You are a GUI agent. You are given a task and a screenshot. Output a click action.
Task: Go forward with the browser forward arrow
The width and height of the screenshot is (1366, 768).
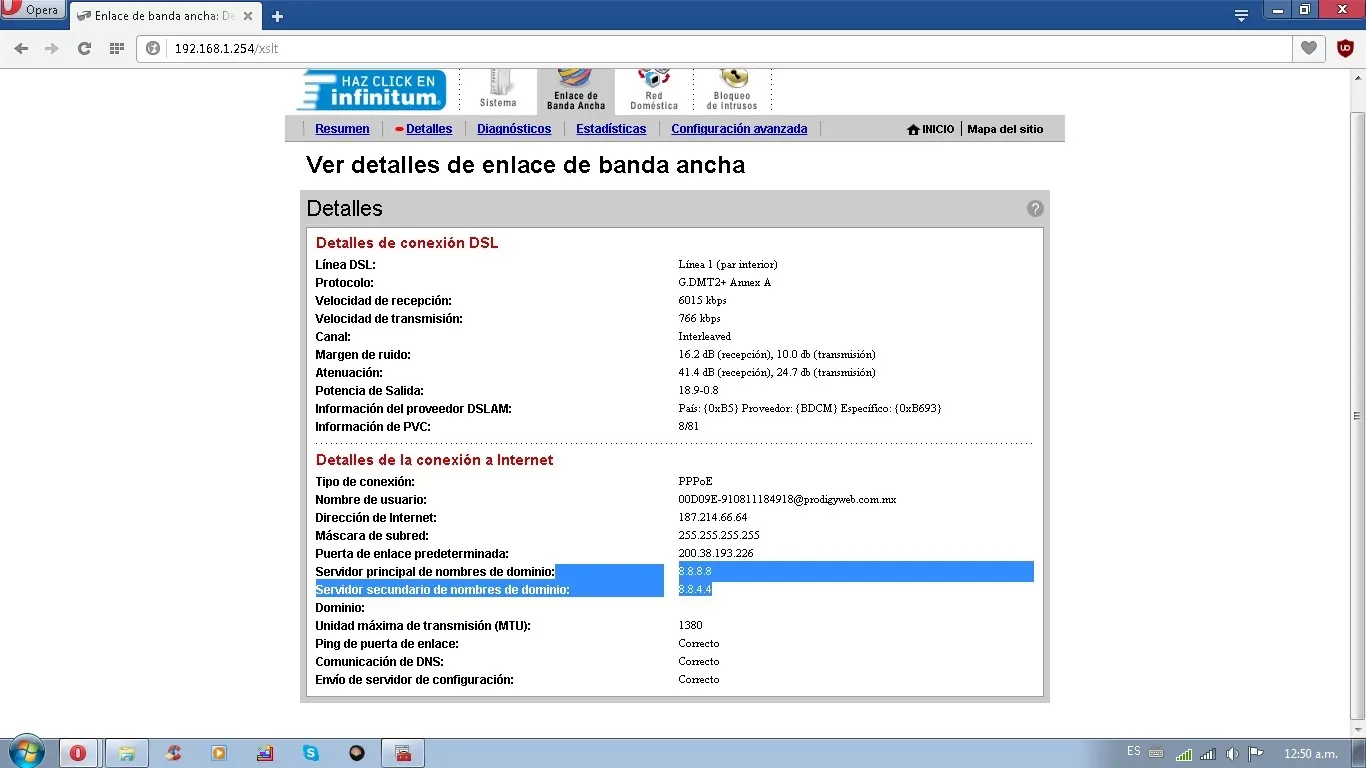(x=52, y=48)
